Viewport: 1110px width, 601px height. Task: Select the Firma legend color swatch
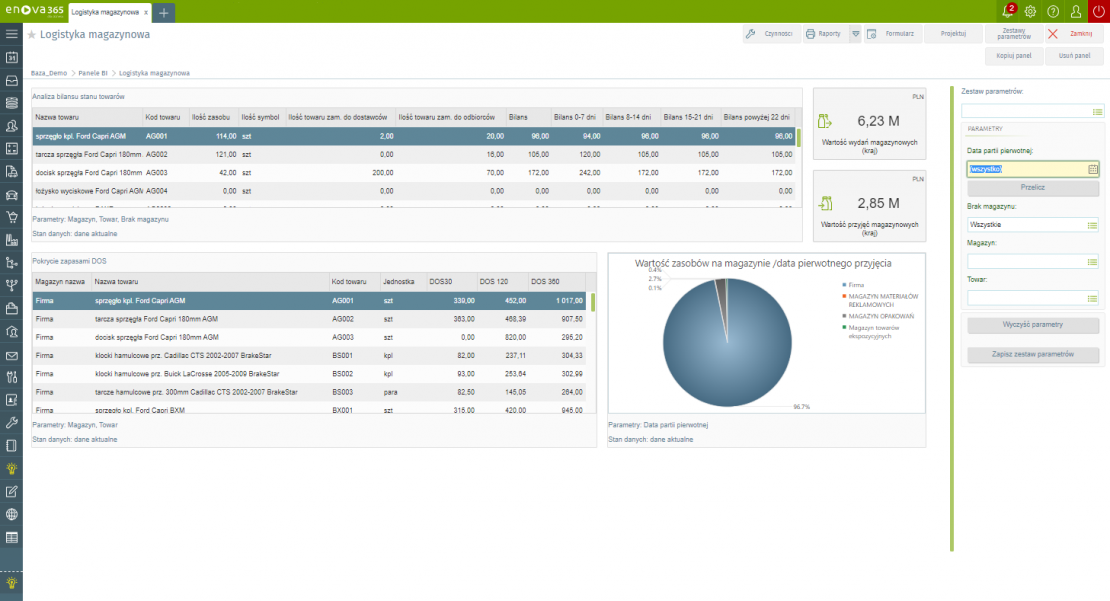coord(844,285)
